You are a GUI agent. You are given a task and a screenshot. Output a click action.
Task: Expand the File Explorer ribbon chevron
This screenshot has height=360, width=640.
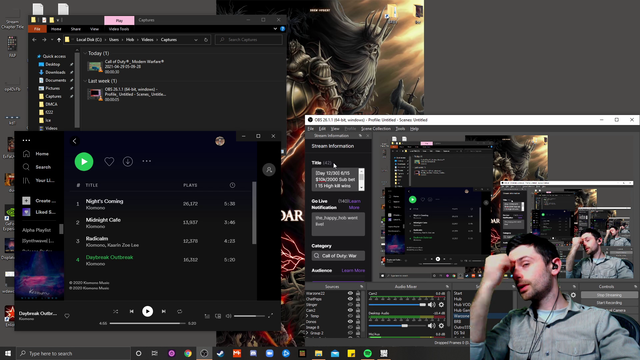(275, 29)
